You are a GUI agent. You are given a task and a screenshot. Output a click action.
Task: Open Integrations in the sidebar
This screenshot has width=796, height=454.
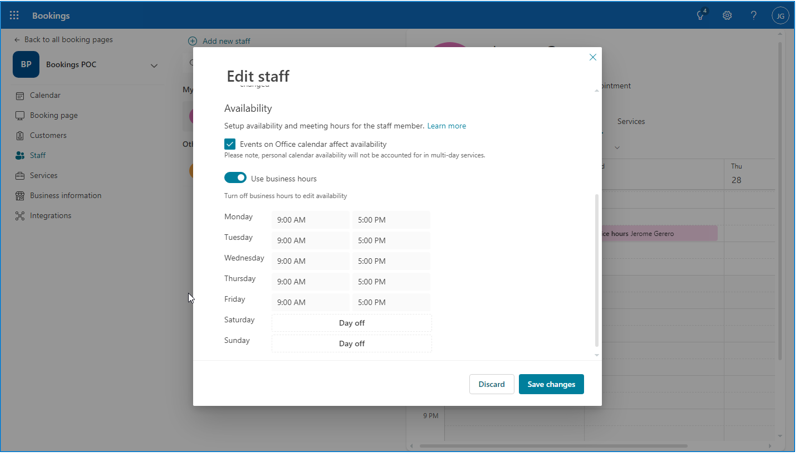(x=50, y=216)
